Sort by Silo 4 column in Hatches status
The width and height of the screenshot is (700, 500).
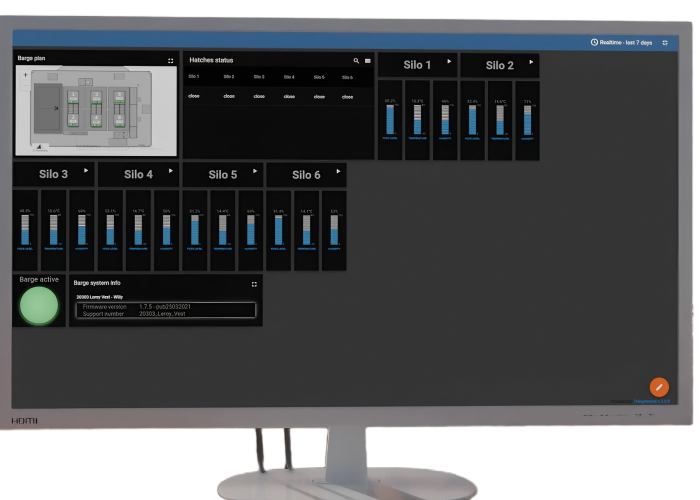[289, 77]
